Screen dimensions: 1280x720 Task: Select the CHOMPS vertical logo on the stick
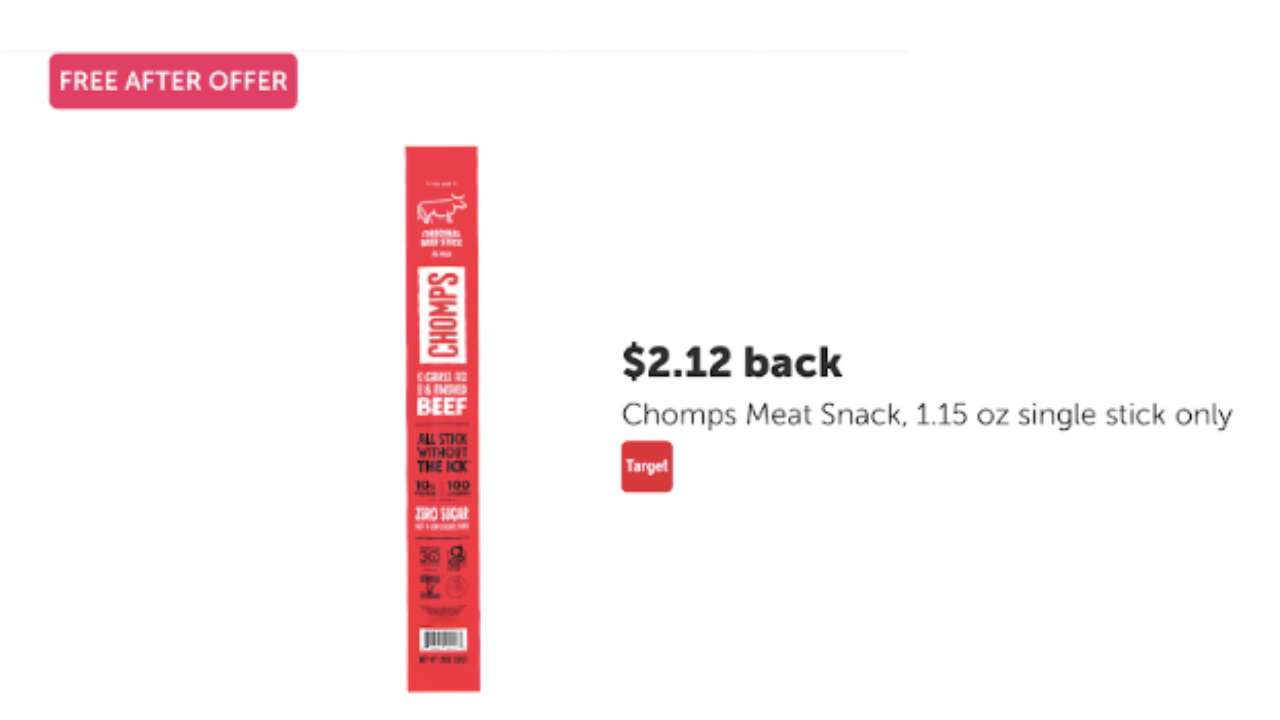click(x=441, y=311)
